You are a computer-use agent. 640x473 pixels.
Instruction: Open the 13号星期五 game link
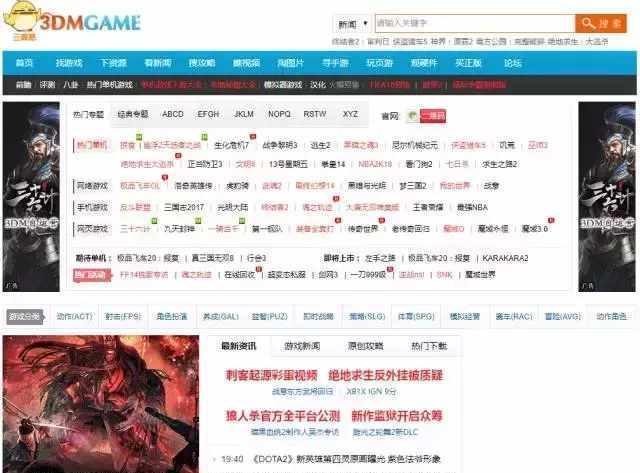(x=288, y=164)
